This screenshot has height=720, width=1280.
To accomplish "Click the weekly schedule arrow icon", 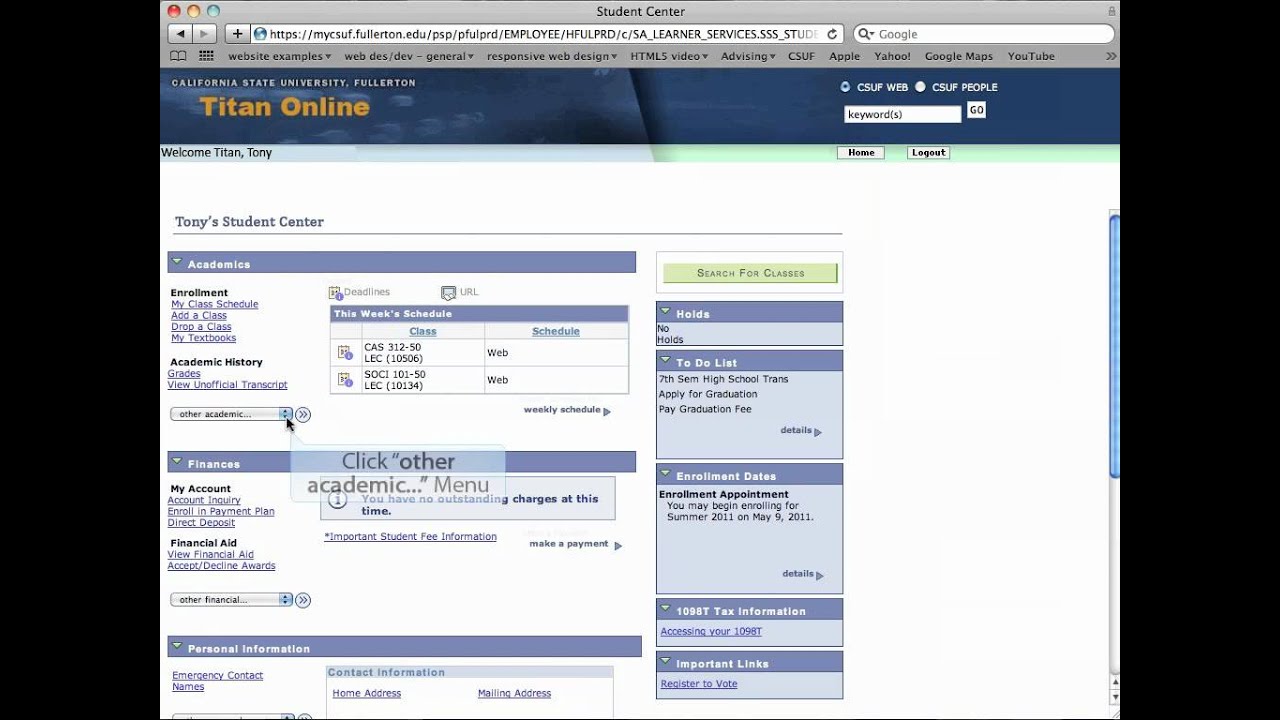I will click(x=606, y=411).
